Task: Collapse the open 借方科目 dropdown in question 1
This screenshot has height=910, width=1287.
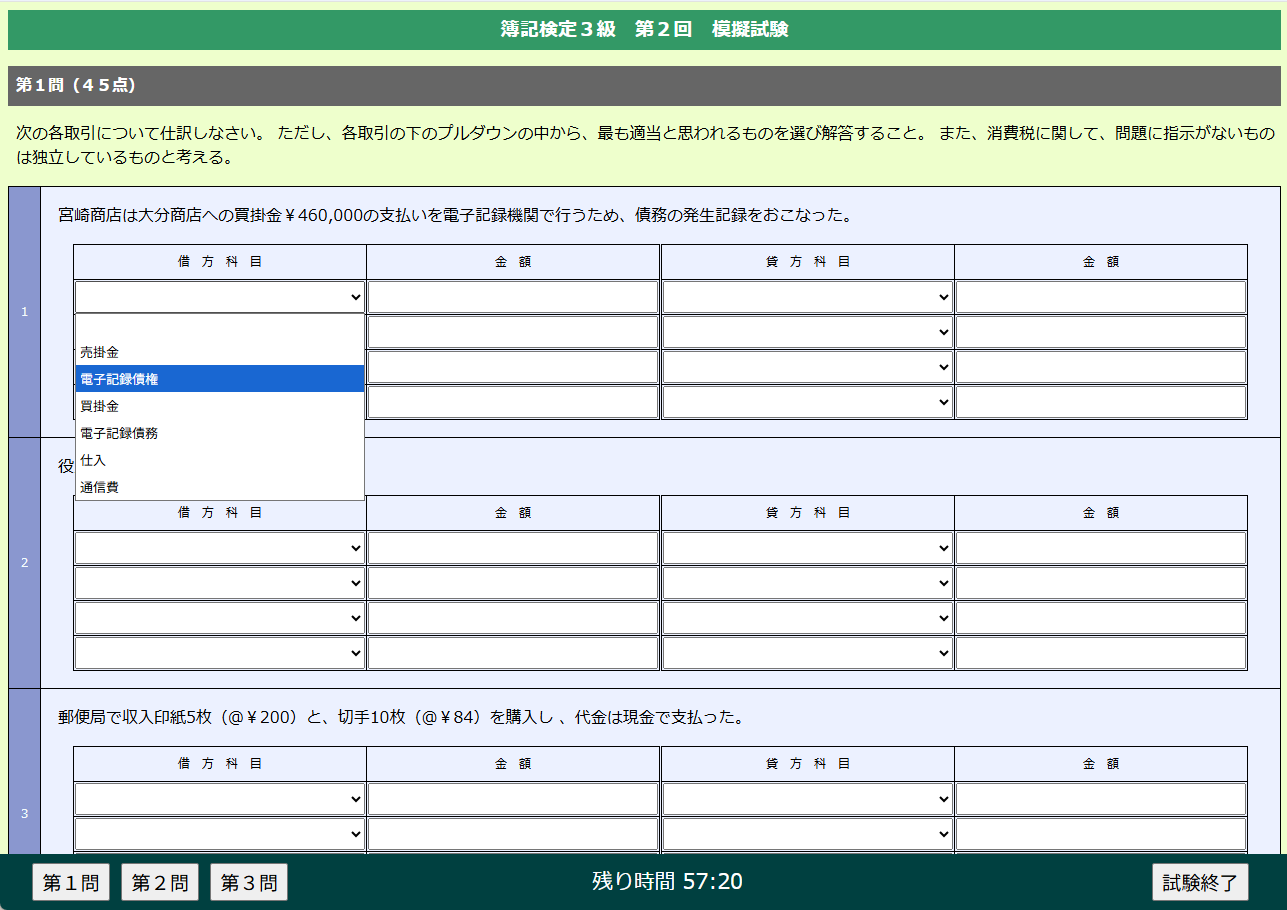Action: pyautogui.click(x=219, y=297)
